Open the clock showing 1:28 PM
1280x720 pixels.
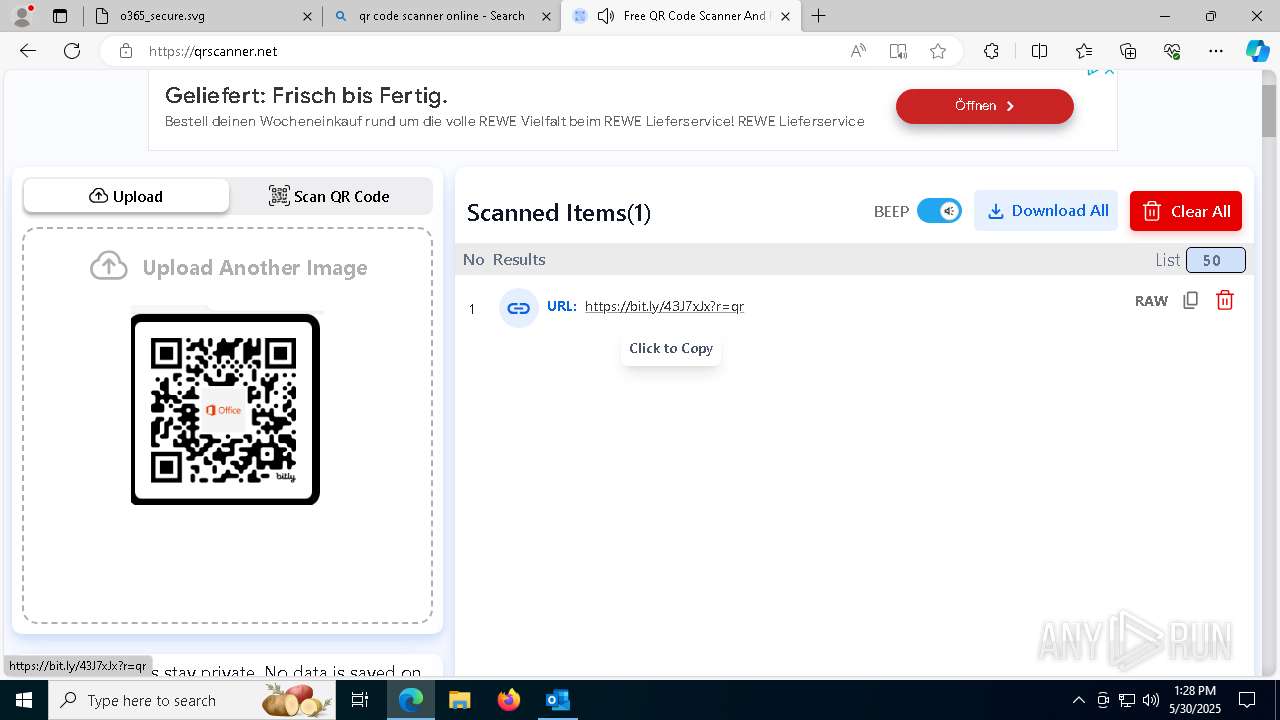click(1194, 700)
